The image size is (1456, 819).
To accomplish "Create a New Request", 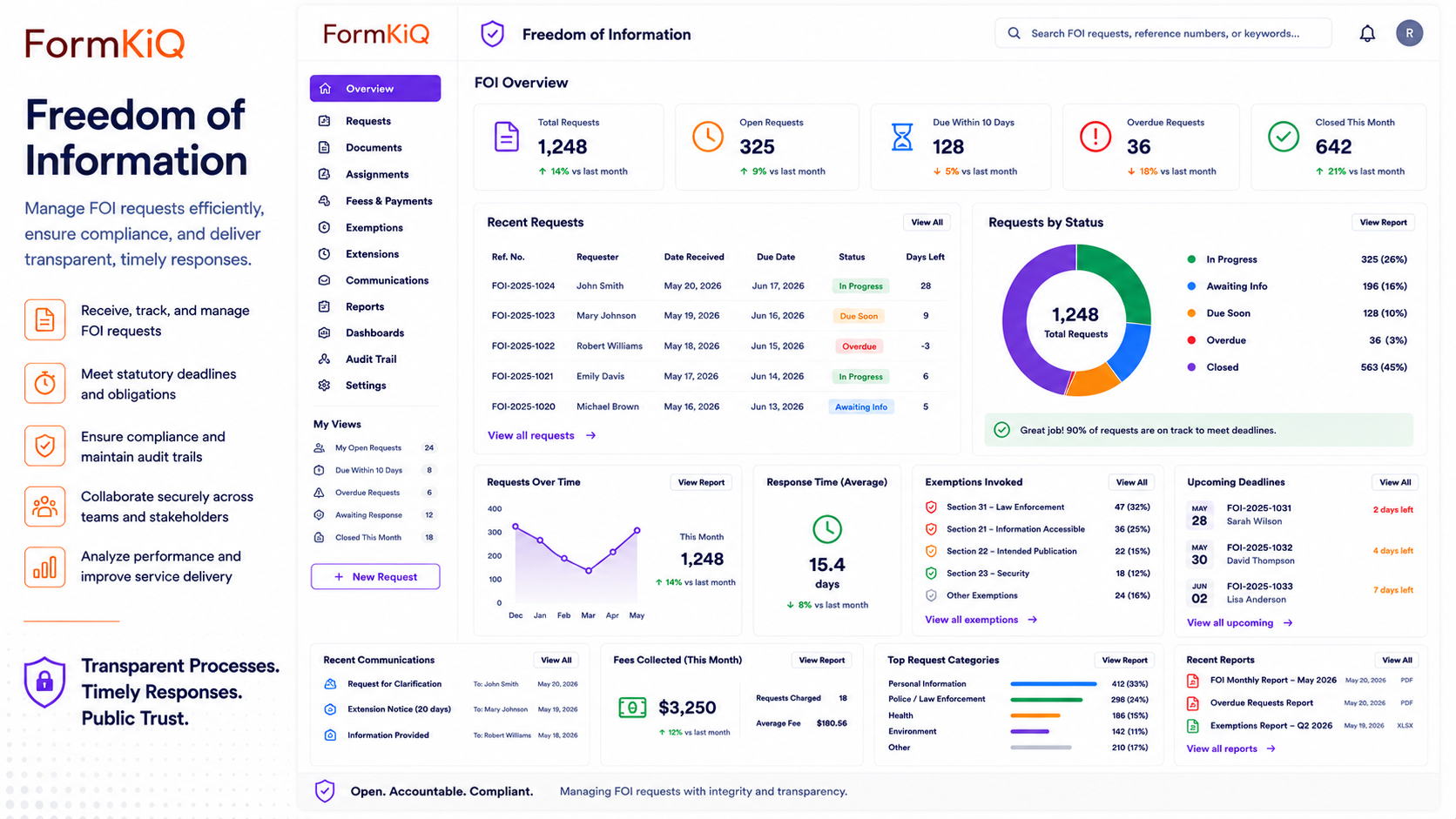I will 375,577.
